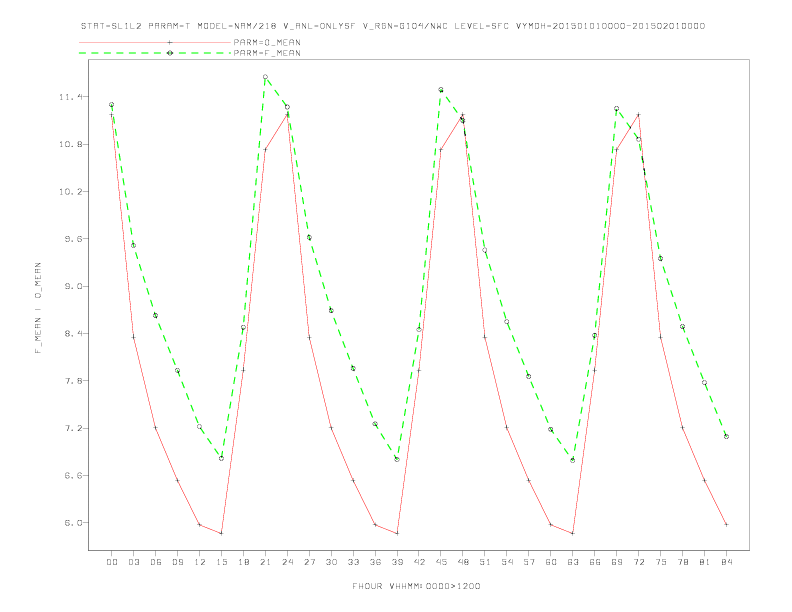This screenshot has height=612, width=792.
Task: Click the 18 forecast hour tick label
Action: click(243, 562)
